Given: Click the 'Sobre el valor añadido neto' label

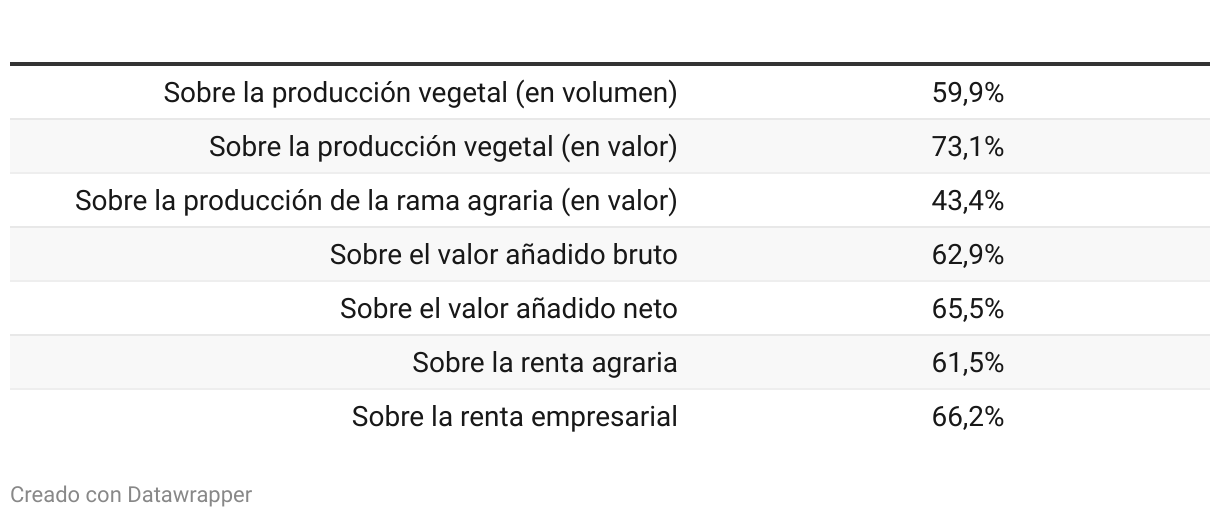Looking at the screenshot, I should [508, 309].
